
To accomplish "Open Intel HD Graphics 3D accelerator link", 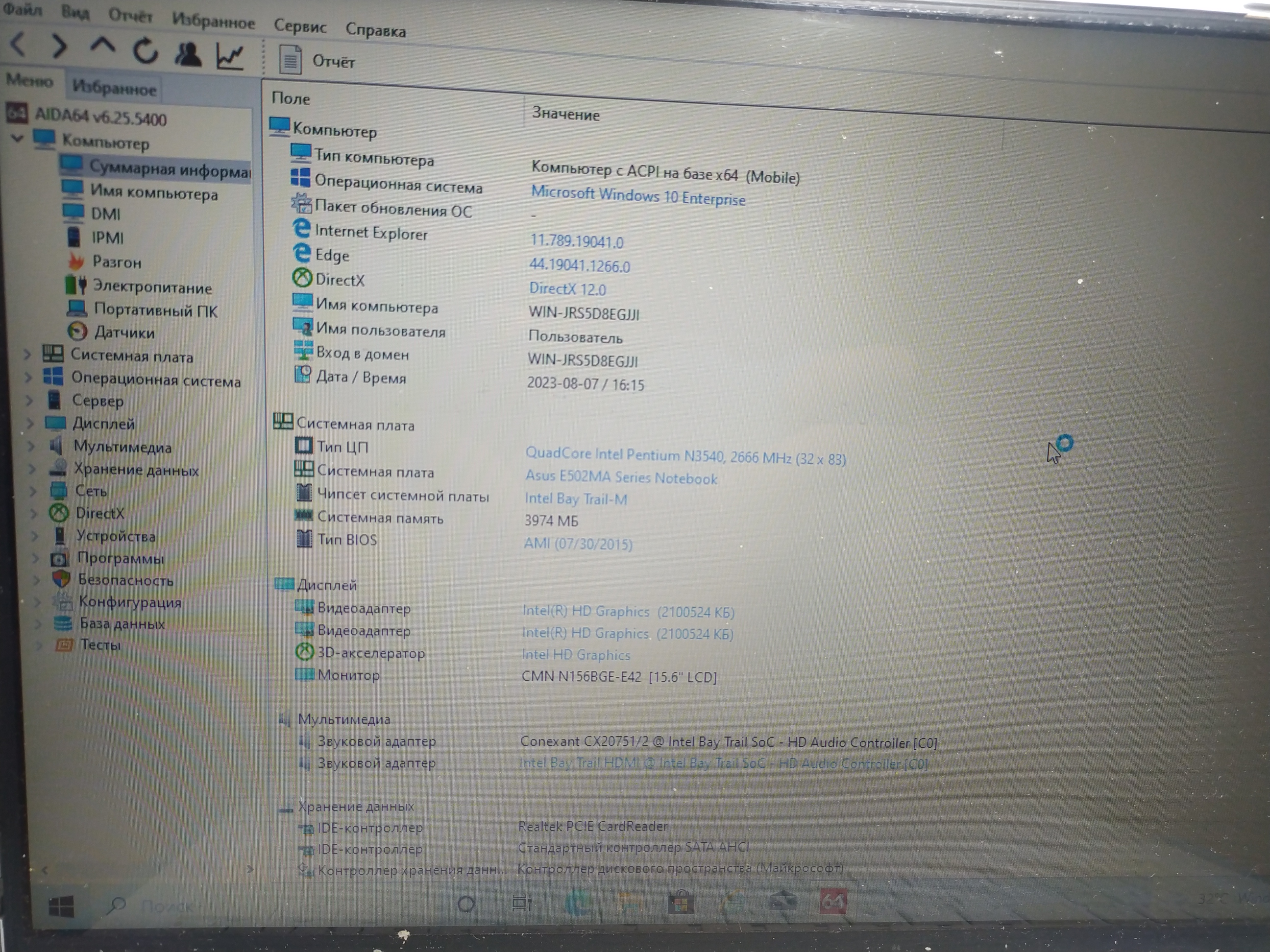I will 576,654.
